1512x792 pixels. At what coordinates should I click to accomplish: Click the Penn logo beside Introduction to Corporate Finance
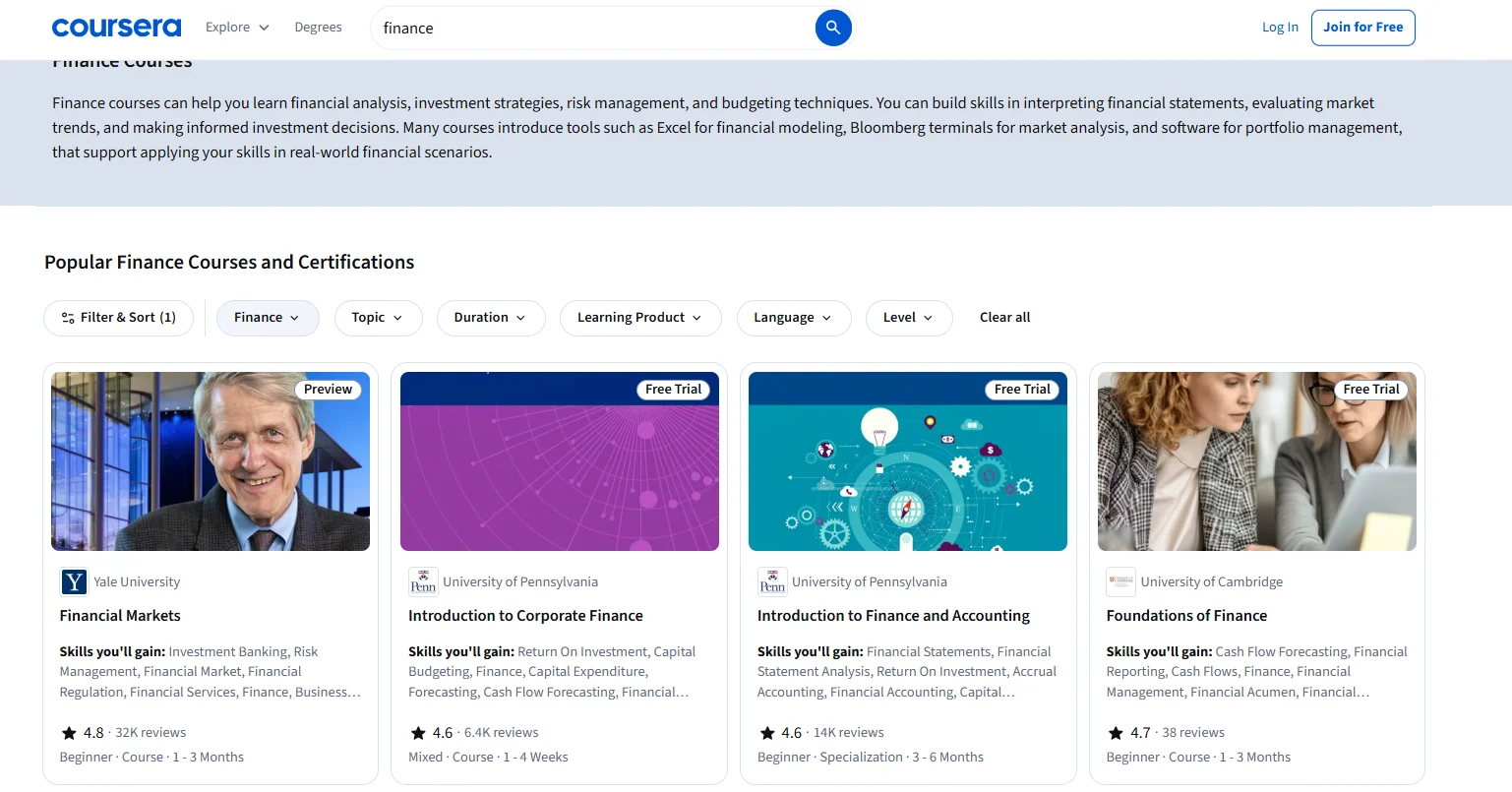[x=423, y=582]
